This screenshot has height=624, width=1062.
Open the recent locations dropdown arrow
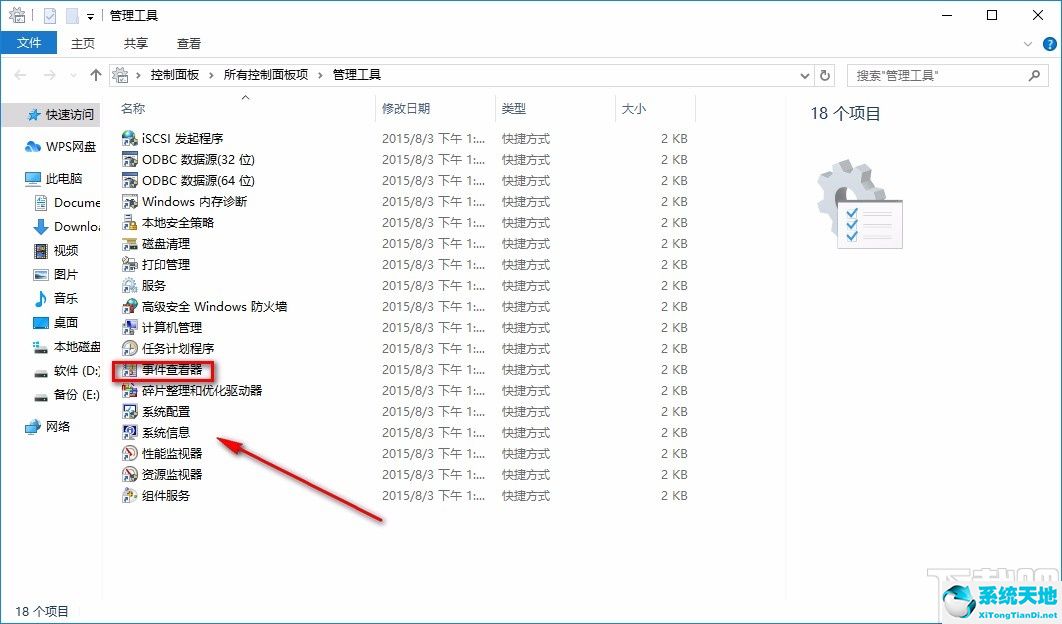(x=73, y=76)
